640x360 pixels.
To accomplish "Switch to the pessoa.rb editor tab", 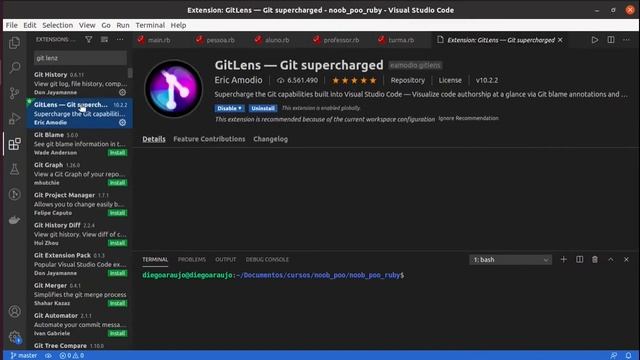I will 220,40.
